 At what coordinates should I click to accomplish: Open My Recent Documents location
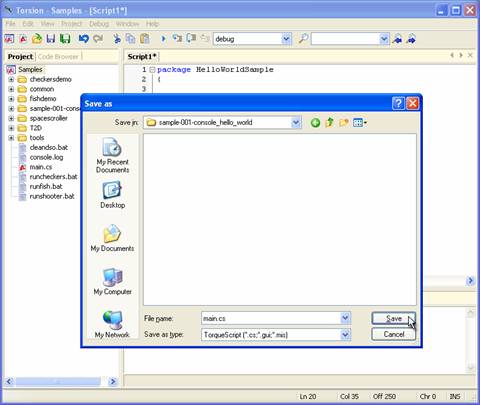pyautogui.click(x=112, y=156)
